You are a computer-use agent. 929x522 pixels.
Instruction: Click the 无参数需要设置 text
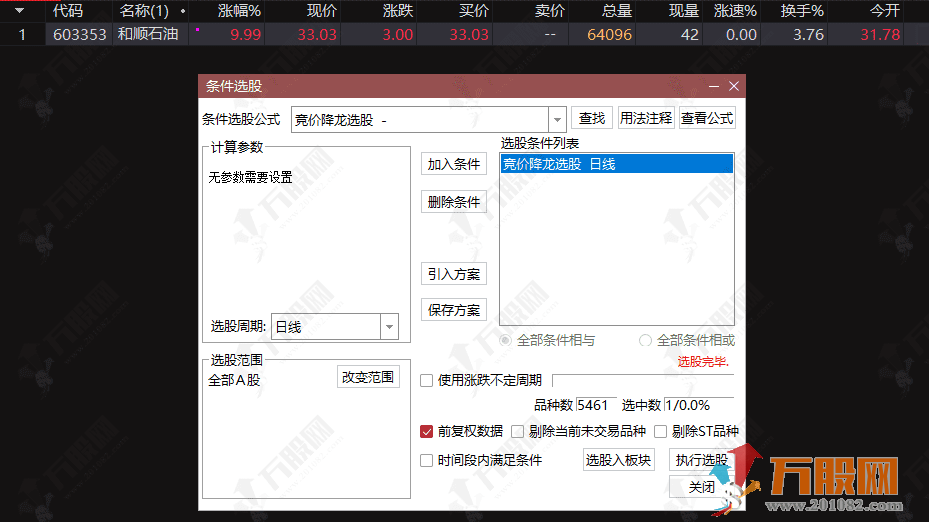(x=250, y=177)
